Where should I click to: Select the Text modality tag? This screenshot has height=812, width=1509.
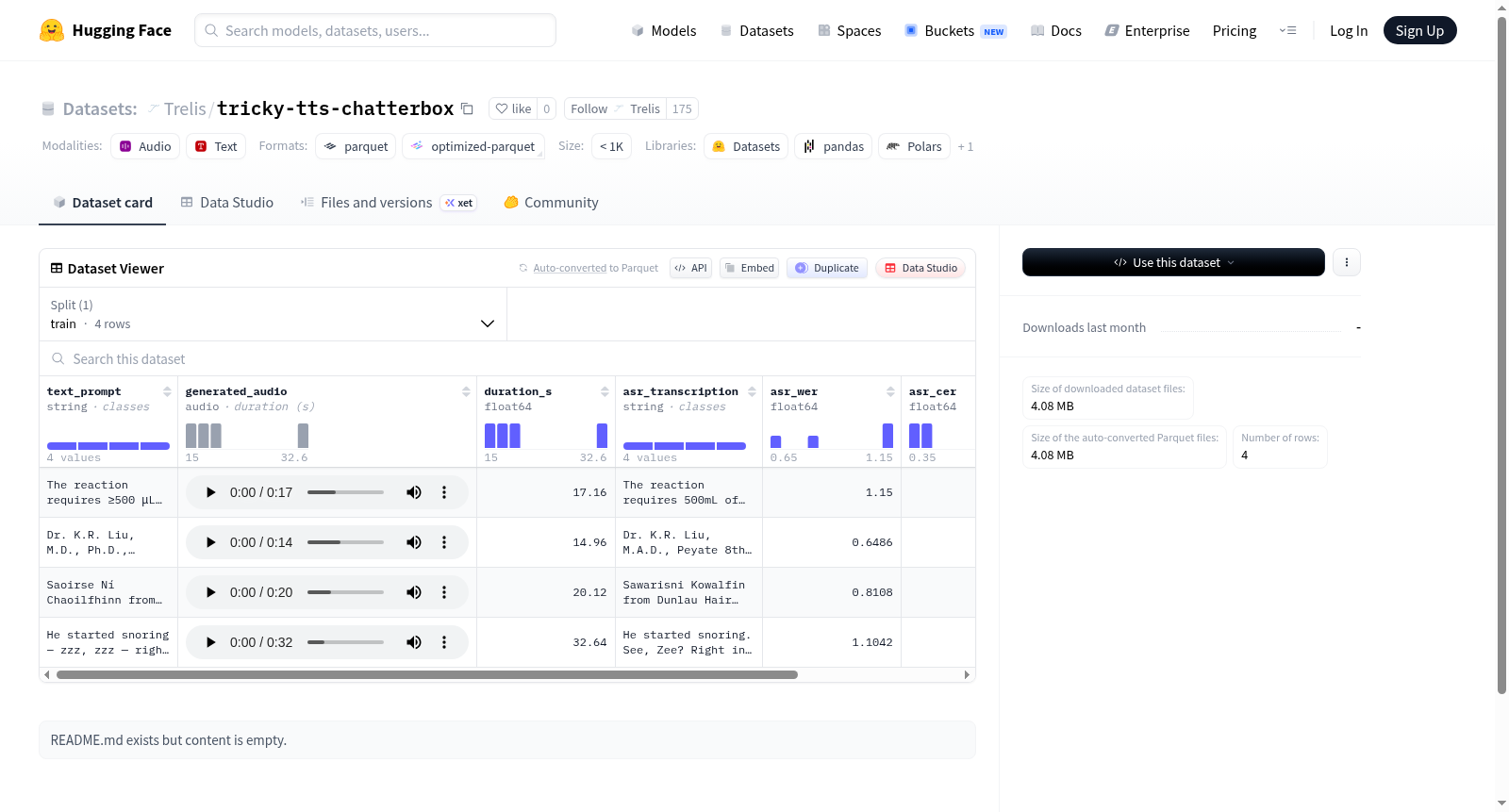(216, 146)
